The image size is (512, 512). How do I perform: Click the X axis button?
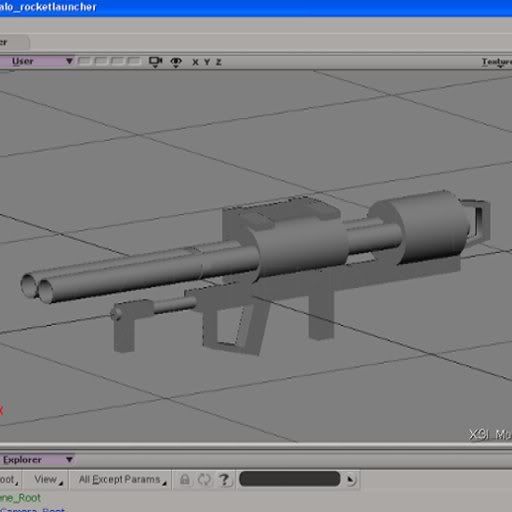click(195, 62)
